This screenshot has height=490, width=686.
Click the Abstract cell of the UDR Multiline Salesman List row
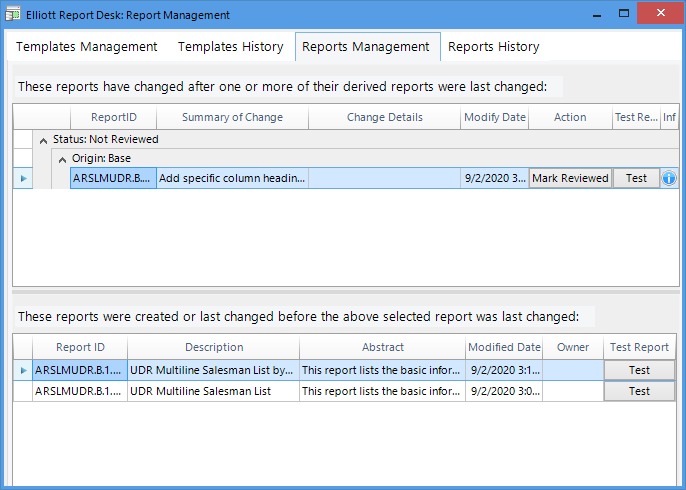(383, 391)
